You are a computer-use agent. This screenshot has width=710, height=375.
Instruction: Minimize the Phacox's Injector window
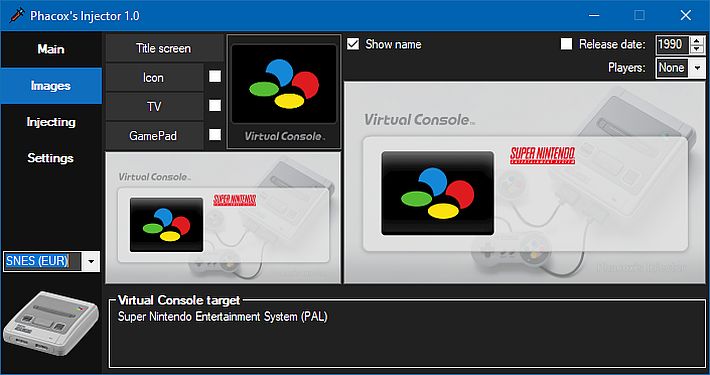594,15
